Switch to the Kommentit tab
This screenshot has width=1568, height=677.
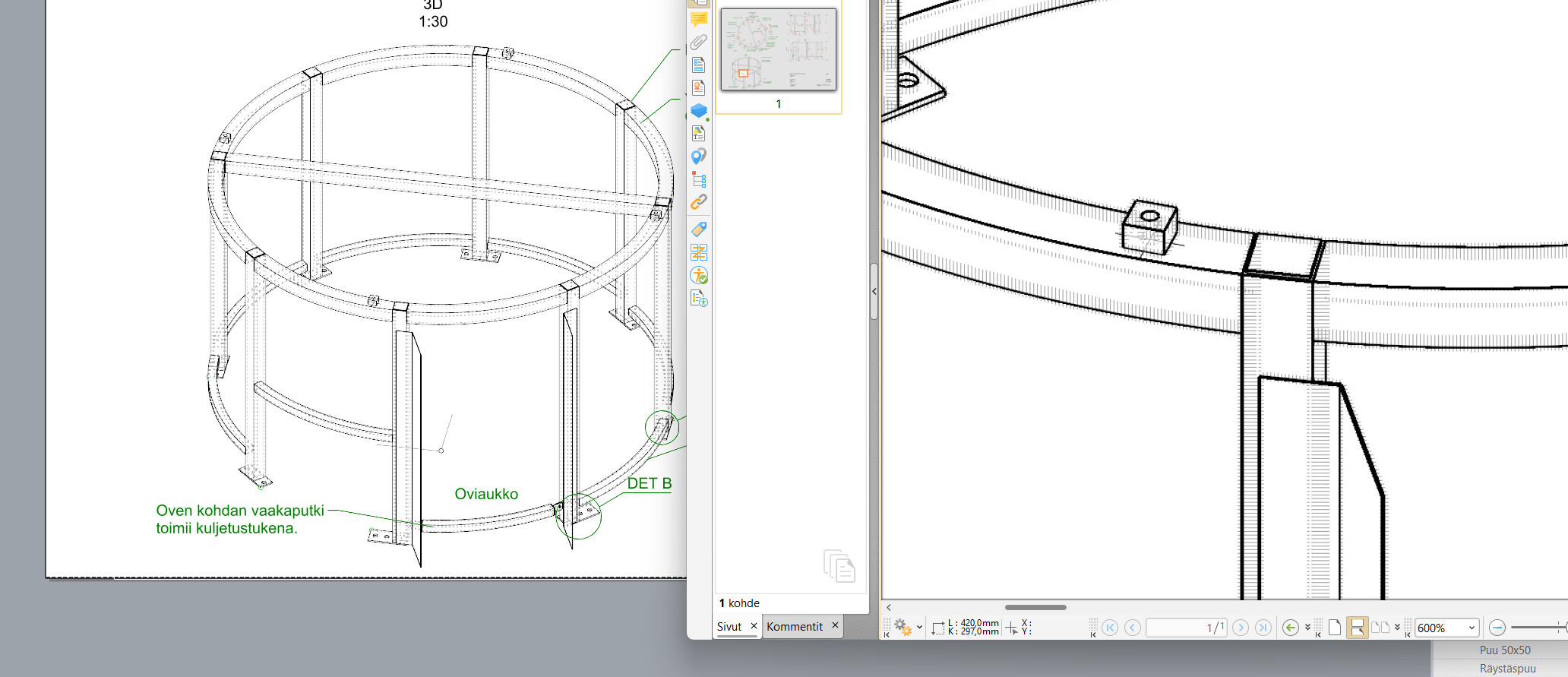795,627
